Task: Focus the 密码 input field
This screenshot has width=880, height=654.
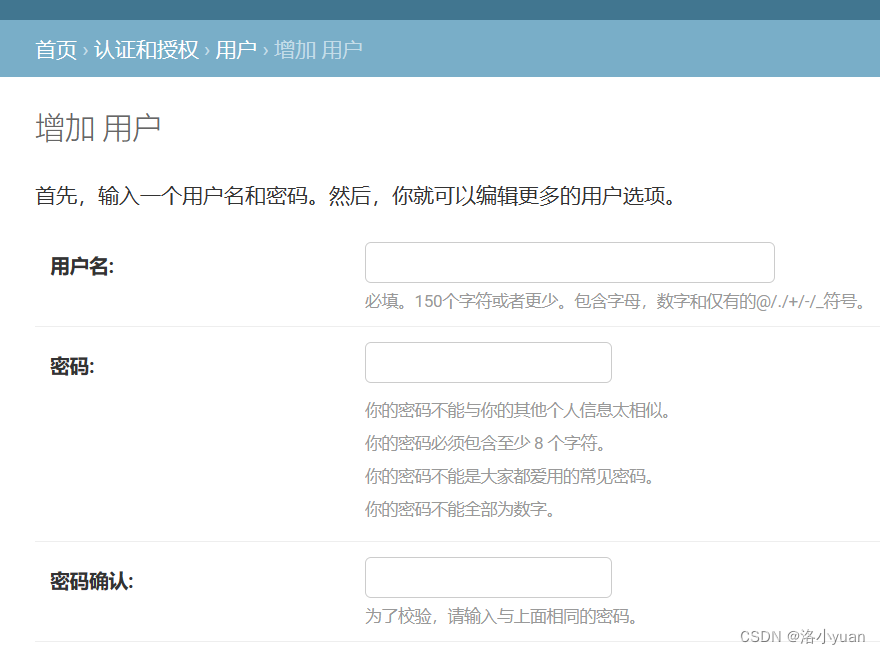Action: [488, 363]
